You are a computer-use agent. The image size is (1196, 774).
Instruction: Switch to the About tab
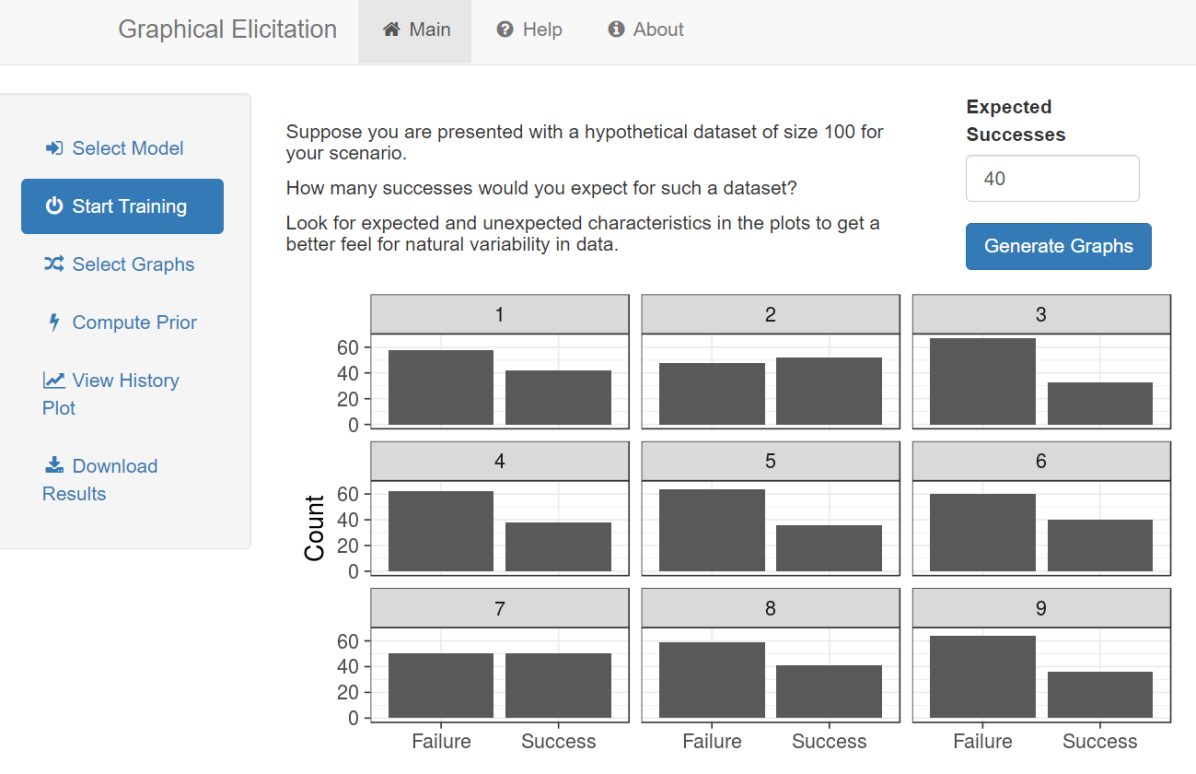click(646, 30)
